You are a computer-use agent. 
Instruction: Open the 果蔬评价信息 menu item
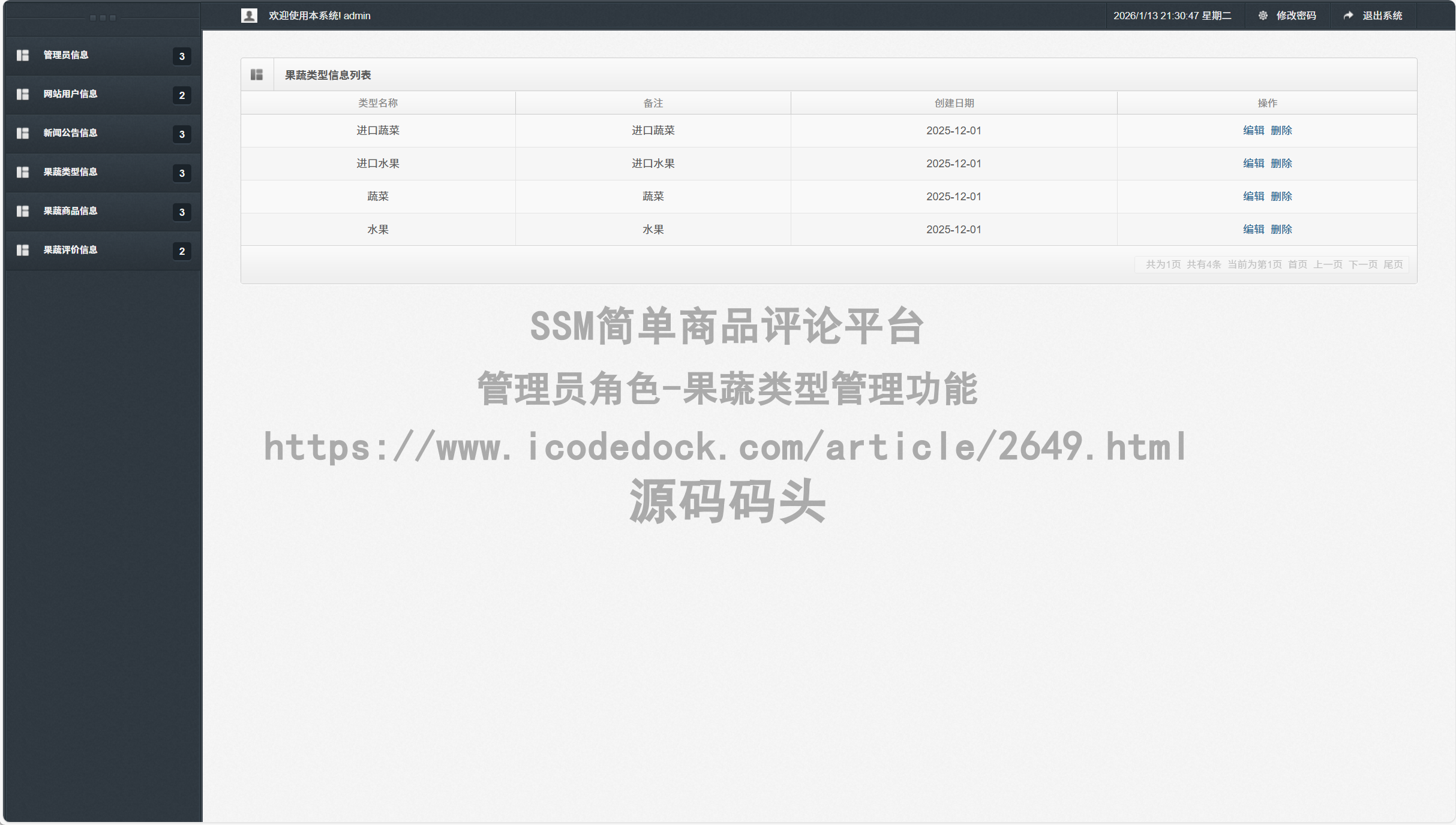(x=70, y=250)
